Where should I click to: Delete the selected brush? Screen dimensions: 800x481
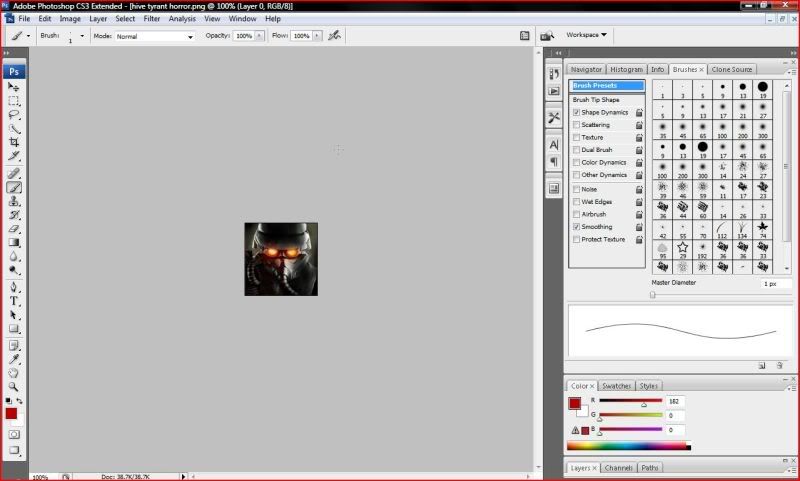[780, 366]
